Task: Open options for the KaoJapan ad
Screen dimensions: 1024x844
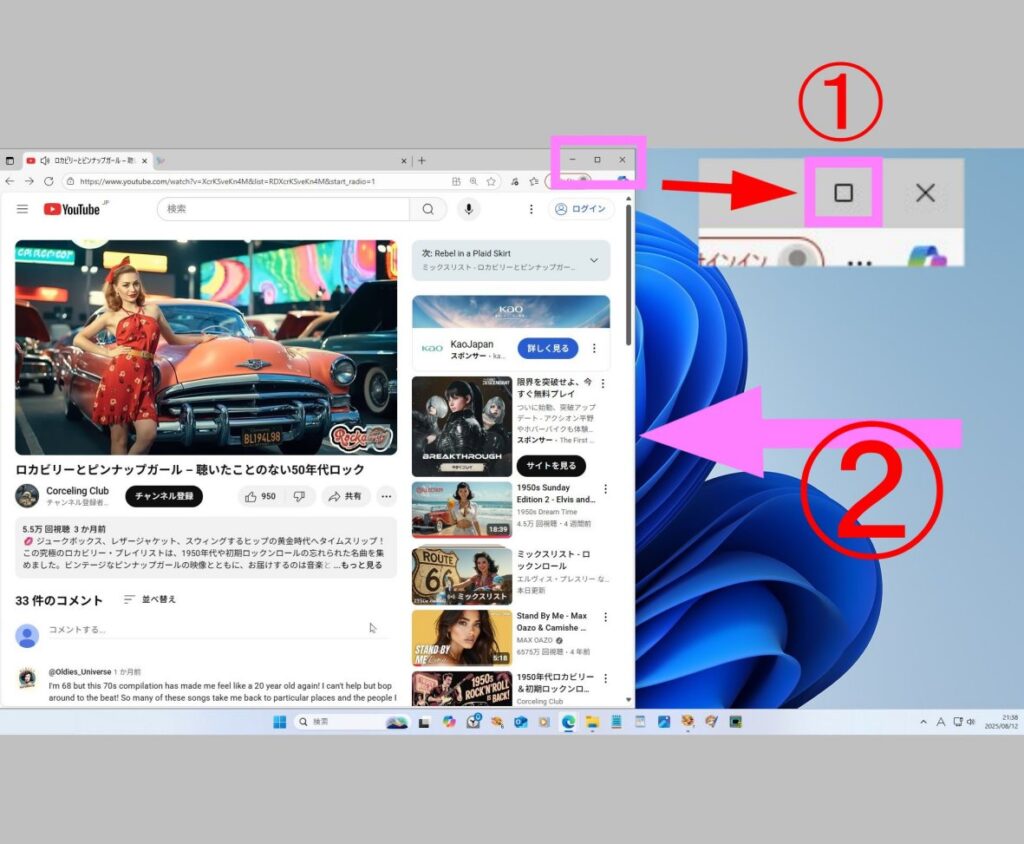Action: [594, 348]
